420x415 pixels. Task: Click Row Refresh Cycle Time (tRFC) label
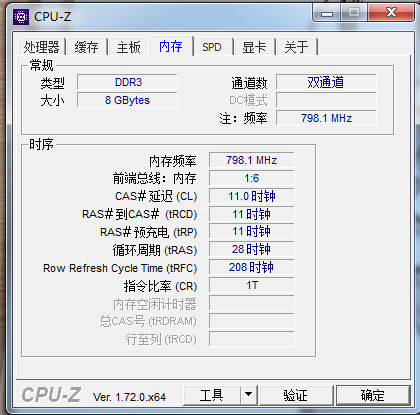pos(120,268)
